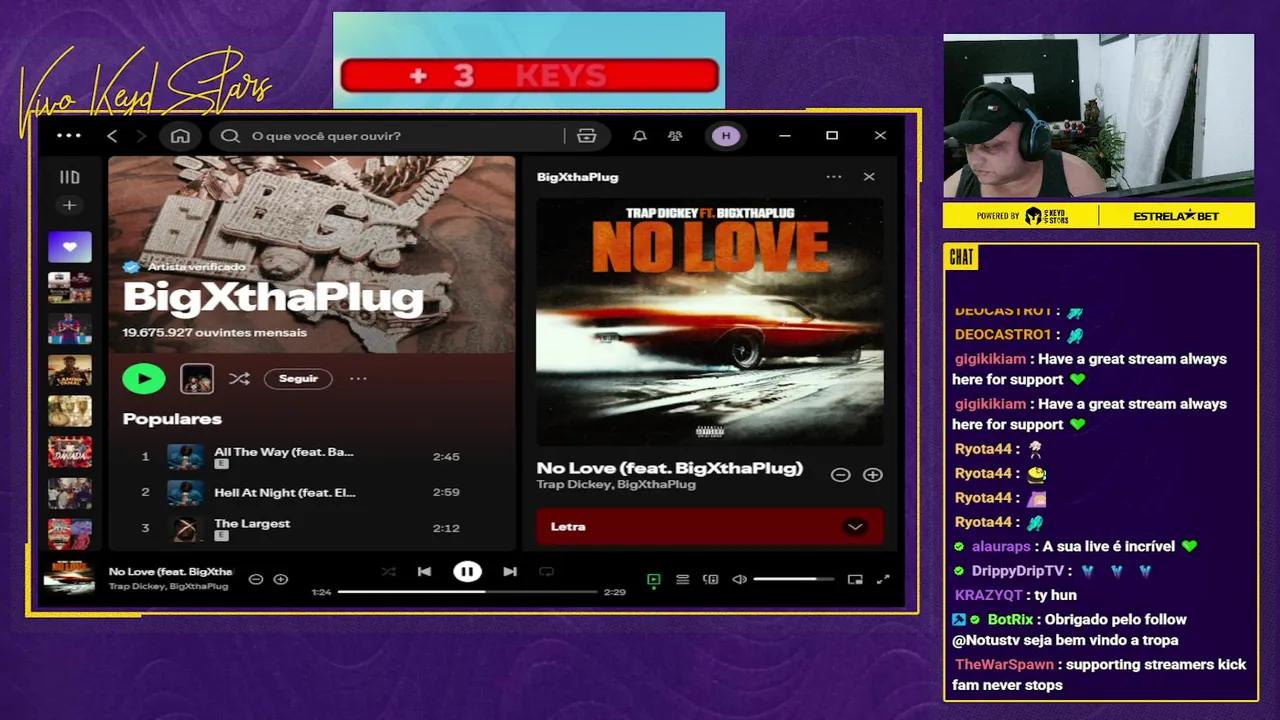This screenshot has width=1280, height=720.
Task: Follow the artist with the Seguir button
Action: pos(298,378)
